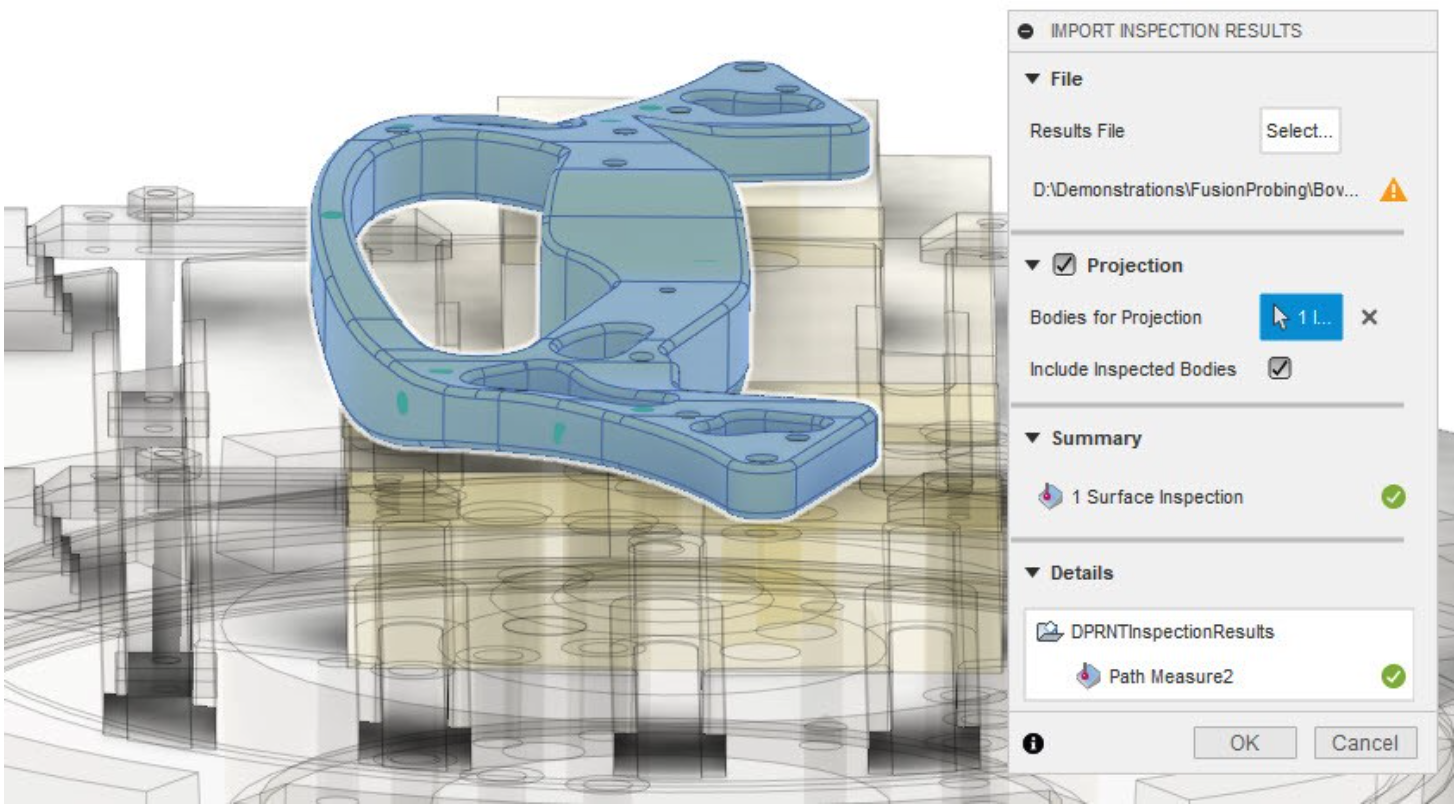Click the D:\Demonstrations\FusionProbing file path text
Viewport: 1454px width, 806px height.
[1194, 191]
